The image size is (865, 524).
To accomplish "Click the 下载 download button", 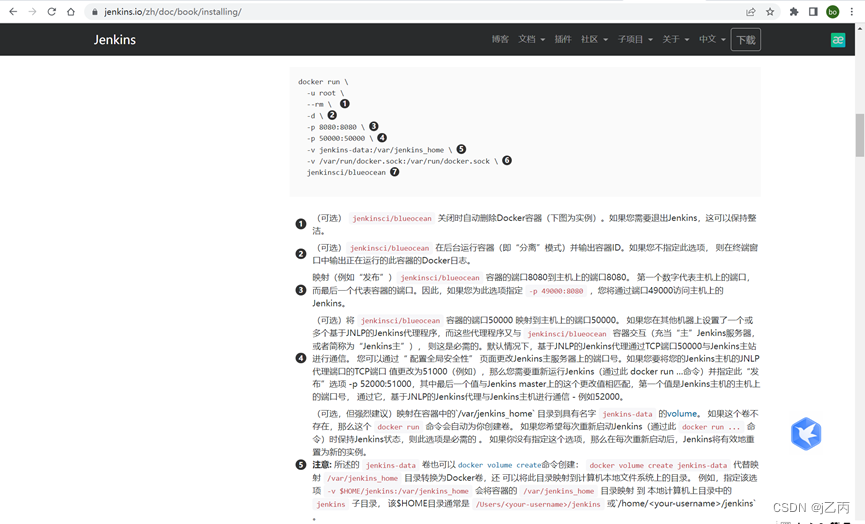I will click(746, 40).
